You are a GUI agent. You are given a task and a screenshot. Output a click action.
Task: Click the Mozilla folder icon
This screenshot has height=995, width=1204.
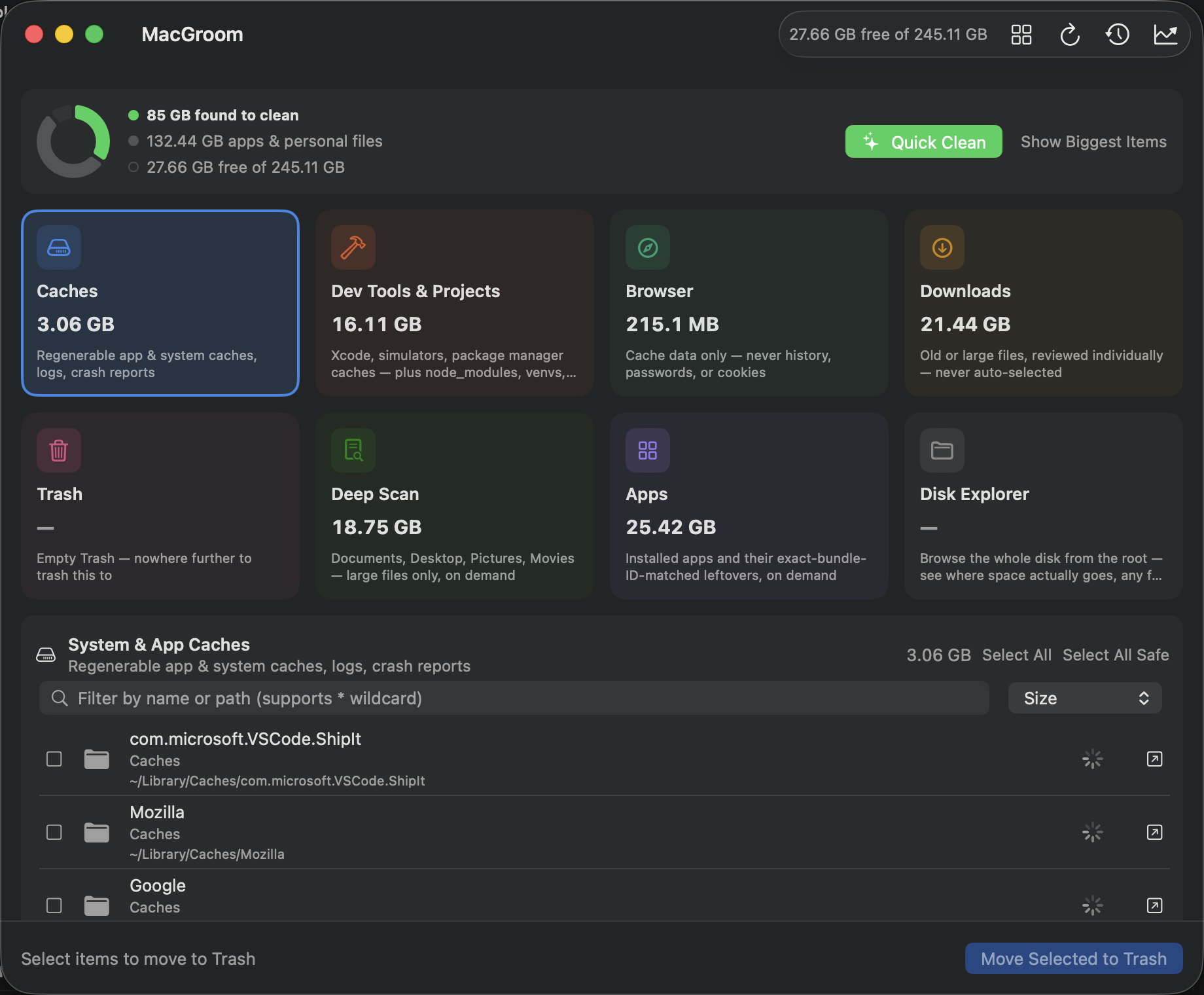[x=97, y=833]
